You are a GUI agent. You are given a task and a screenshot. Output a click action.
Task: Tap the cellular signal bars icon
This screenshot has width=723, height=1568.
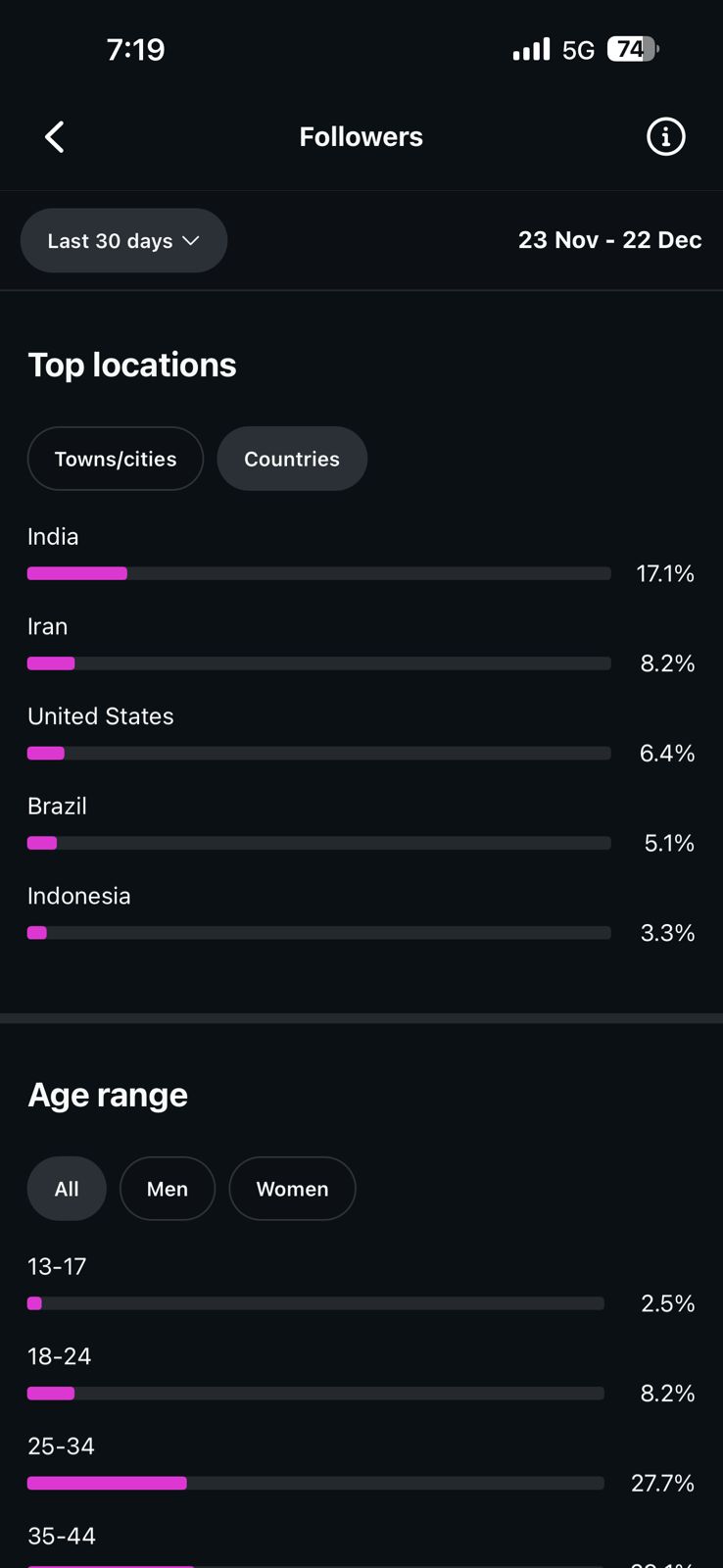[531, 49]
